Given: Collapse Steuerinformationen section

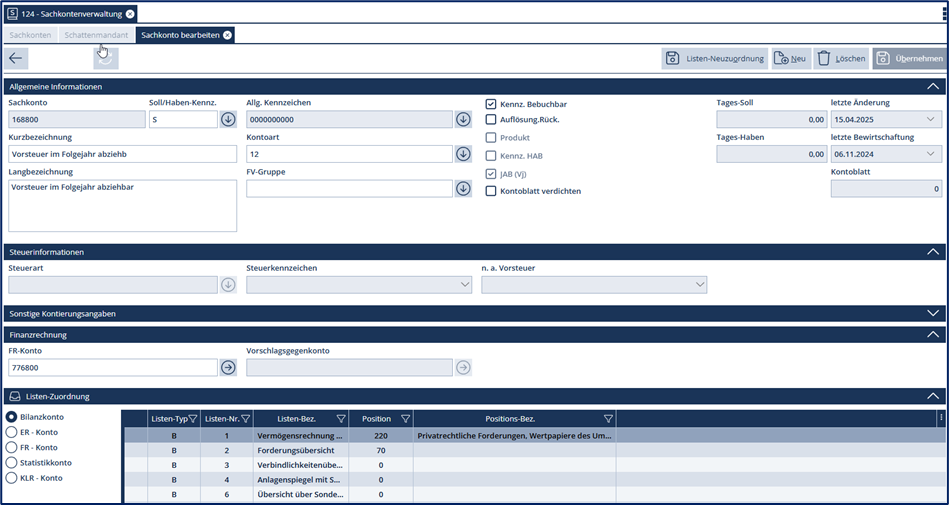Looking at the screenshot, I should click(x=932, y=252).
